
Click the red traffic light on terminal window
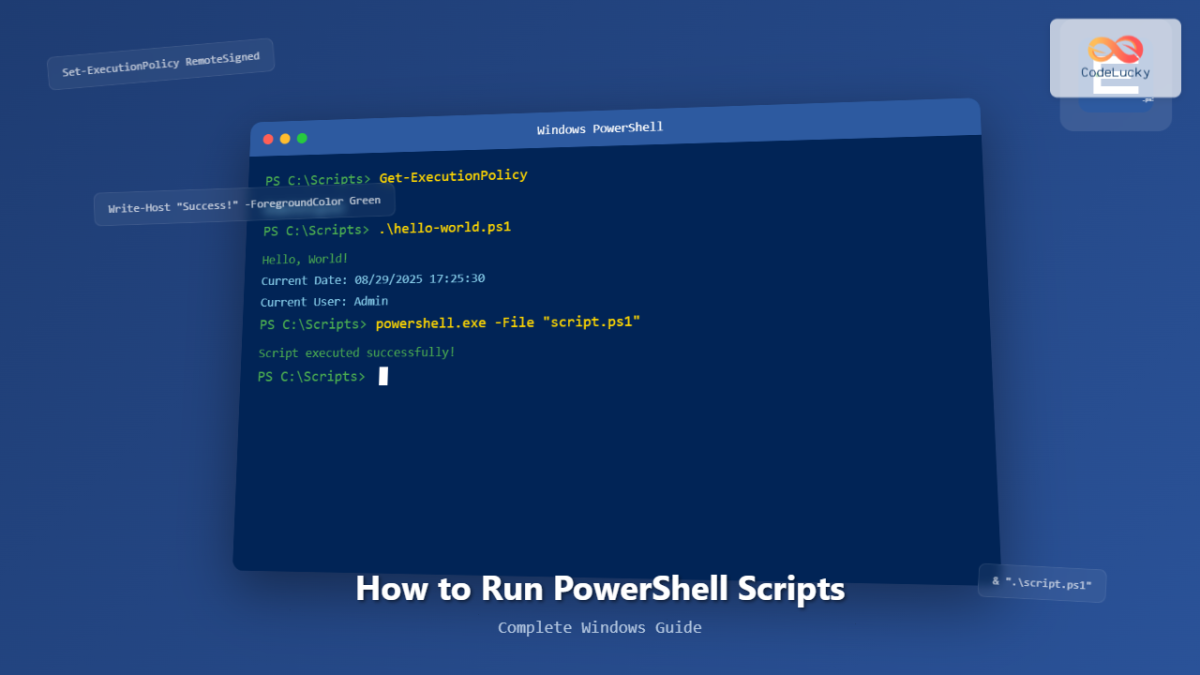coord(267,139)
